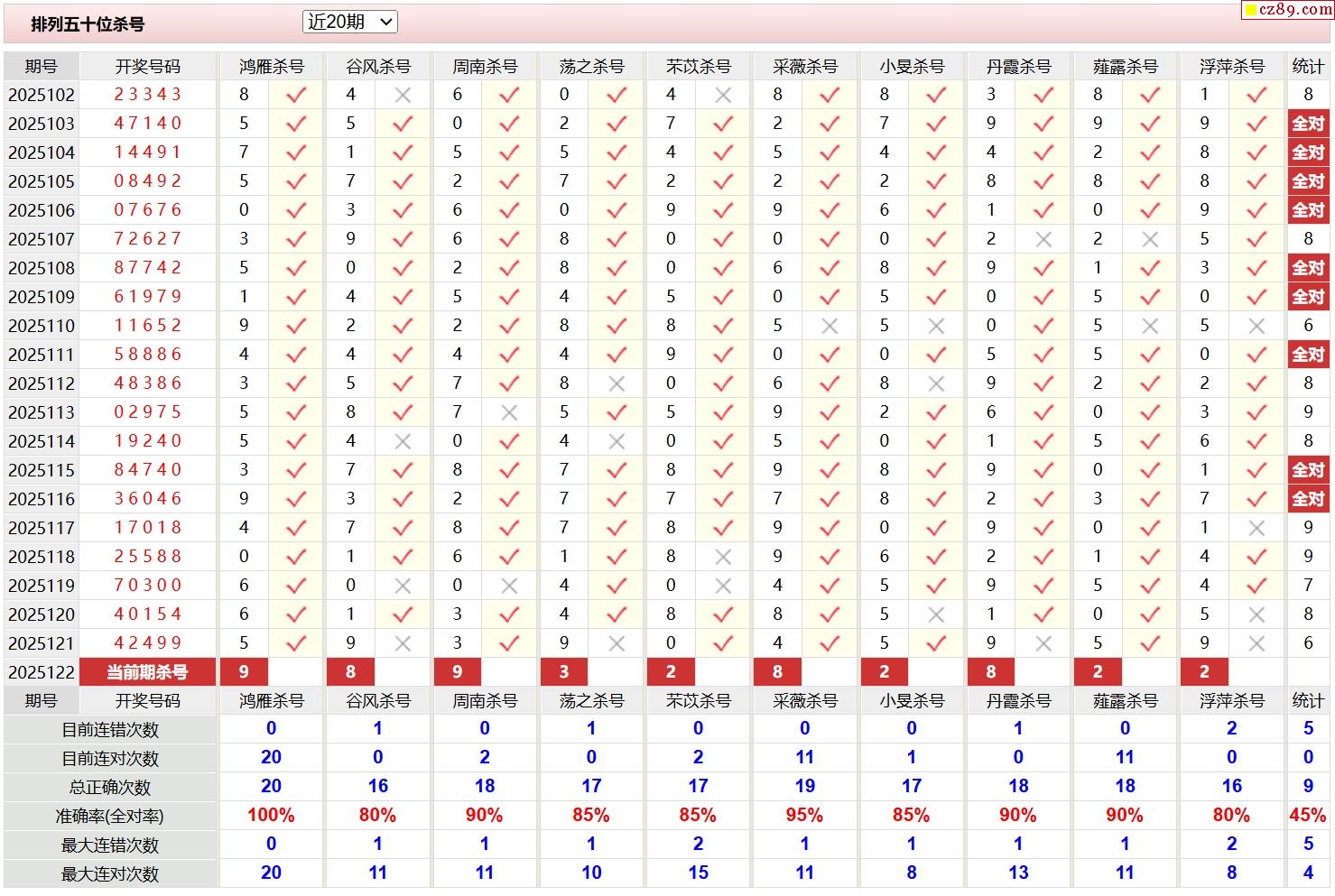The width and height of the screenshot is (1335, 896).
Task: Click the 期号 header in the top row
Action: [x=42, y=67]
